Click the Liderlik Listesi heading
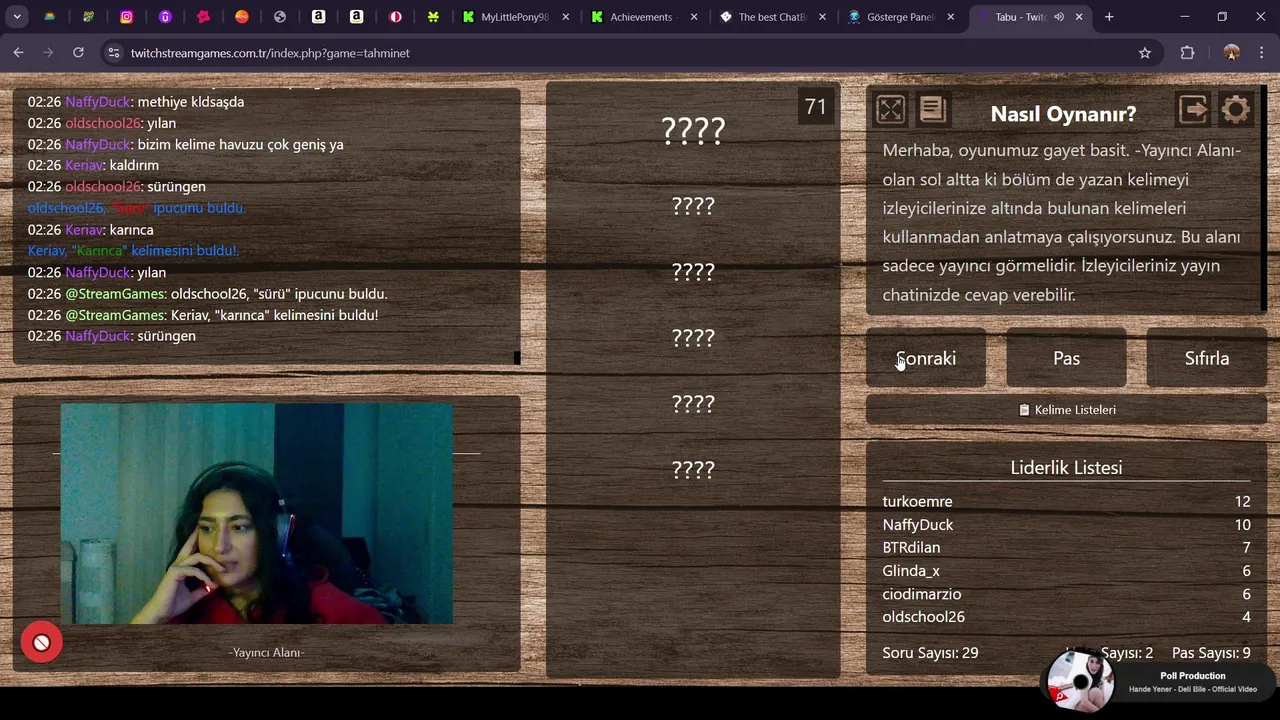 [x=1066, y=468]
